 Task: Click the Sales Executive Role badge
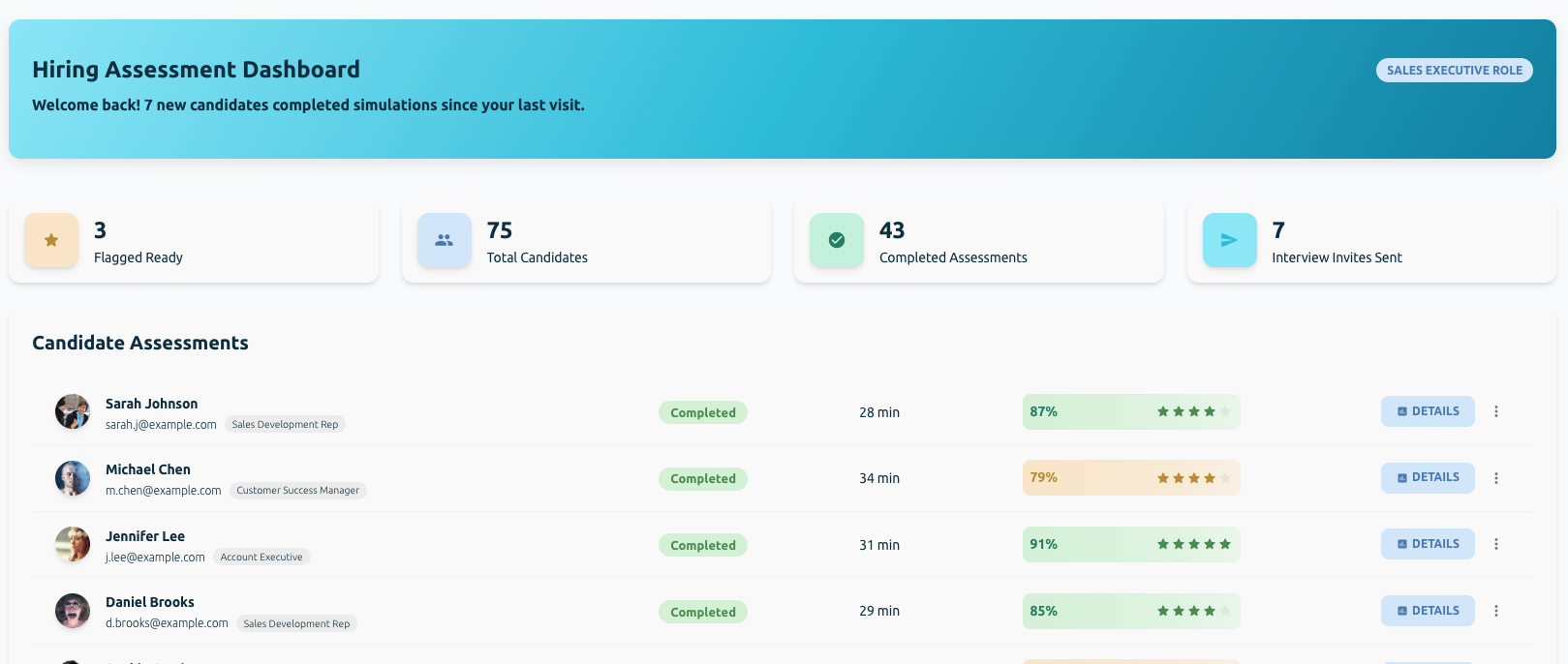pyautogui.click(x=1455, y=70)
